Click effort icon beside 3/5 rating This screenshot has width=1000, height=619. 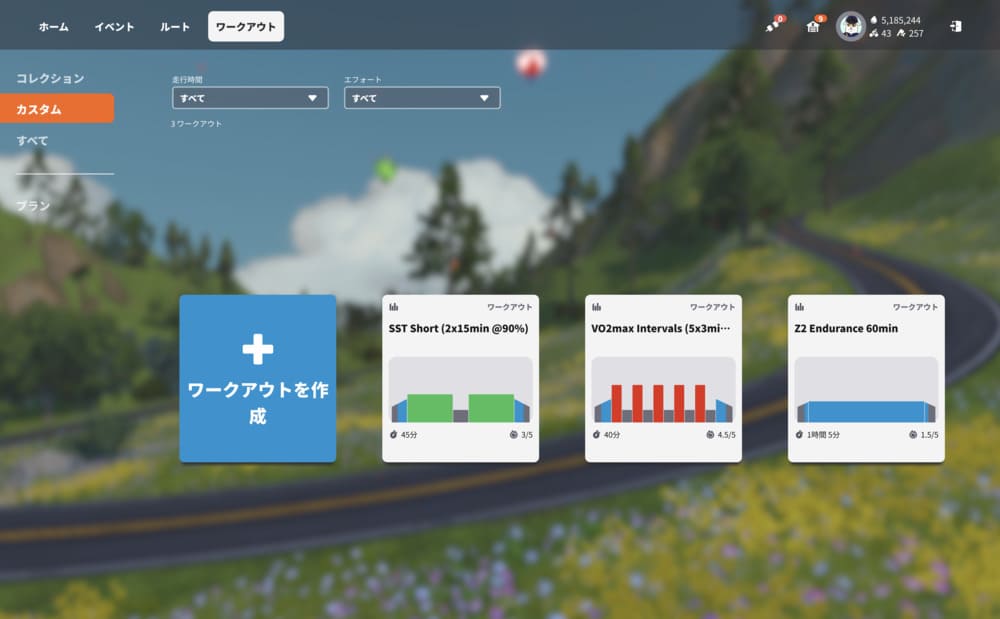(x=513, y=435)
